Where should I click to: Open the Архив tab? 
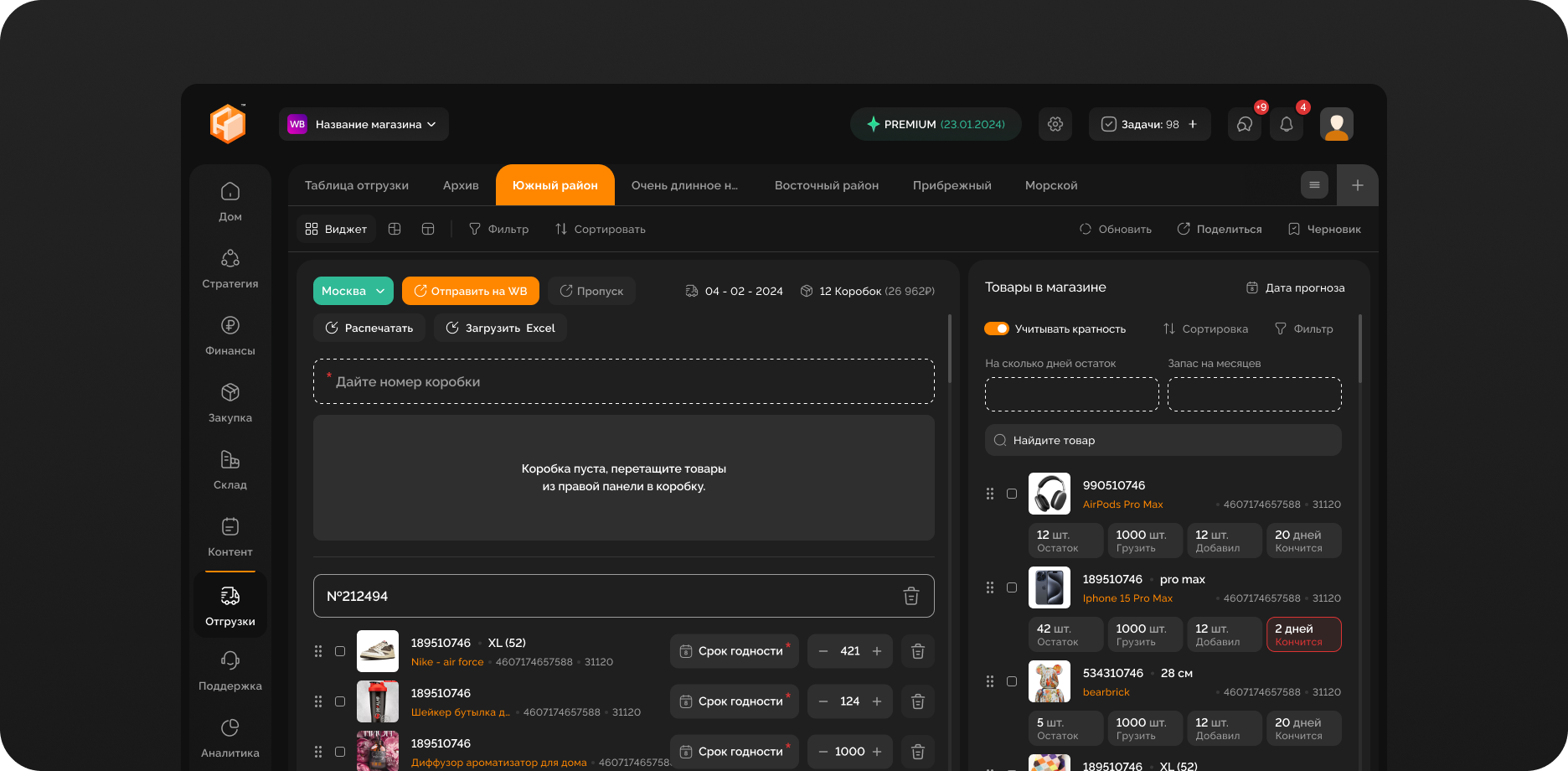point(461,185)
